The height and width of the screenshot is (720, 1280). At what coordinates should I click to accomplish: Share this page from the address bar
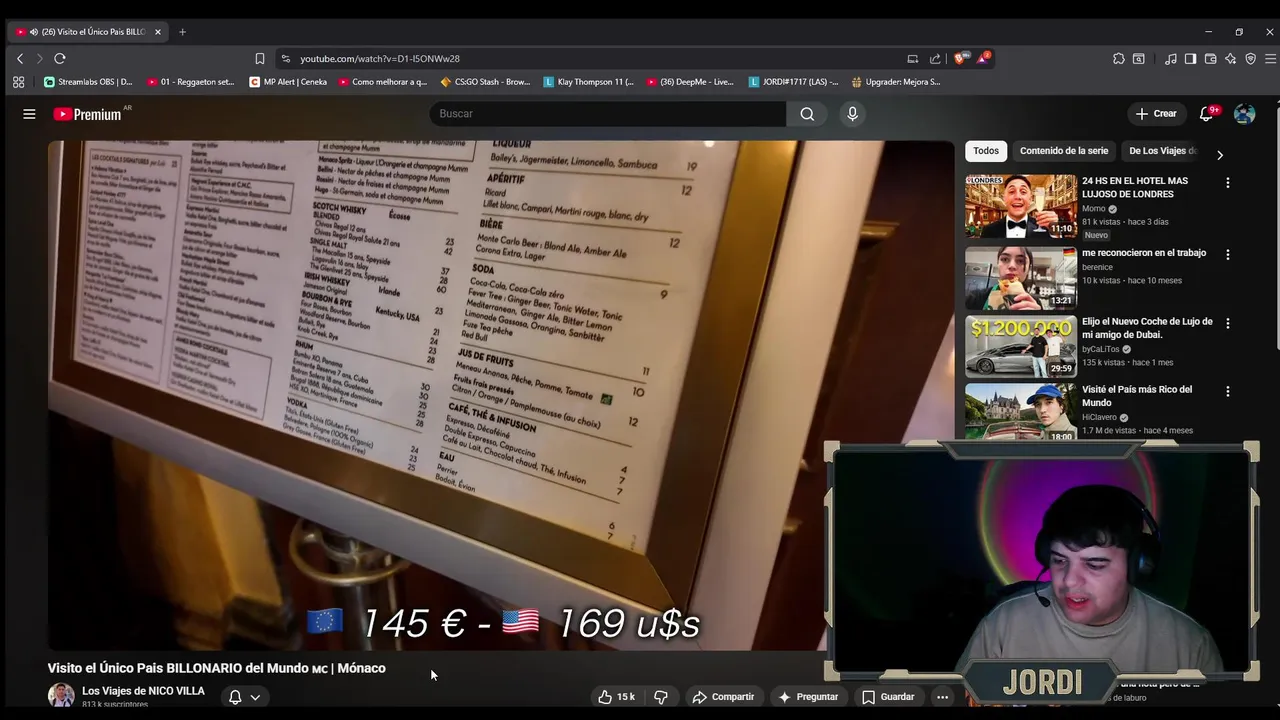pos(935,59)
